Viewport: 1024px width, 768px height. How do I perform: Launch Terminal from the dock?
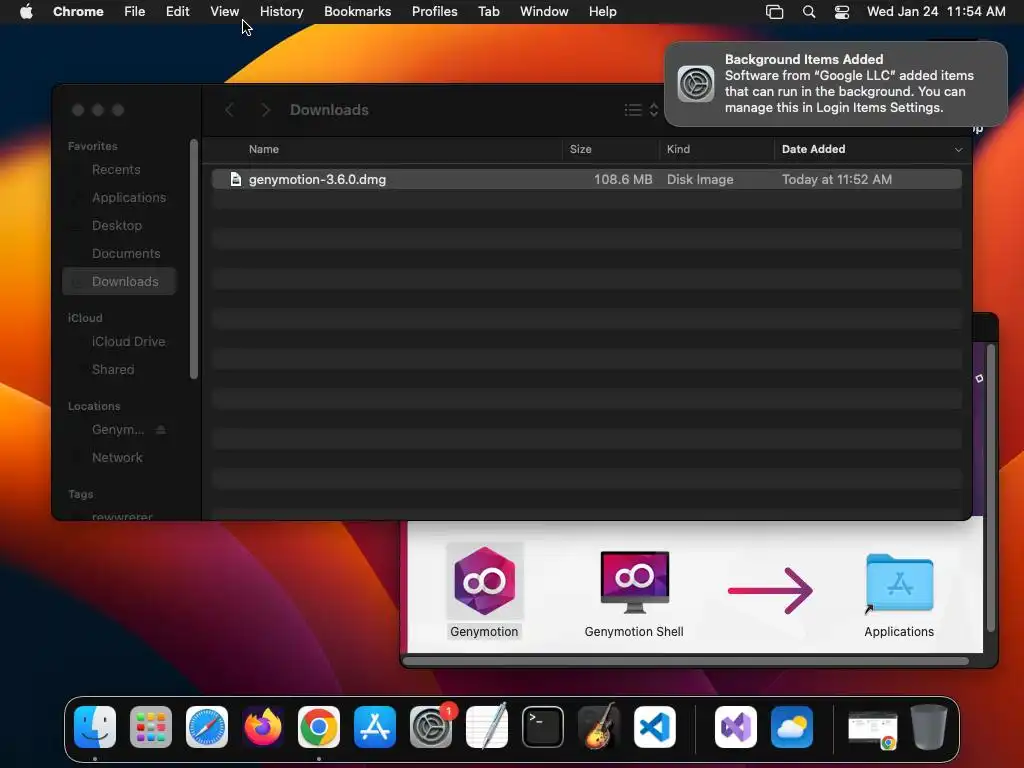point(543,727)
